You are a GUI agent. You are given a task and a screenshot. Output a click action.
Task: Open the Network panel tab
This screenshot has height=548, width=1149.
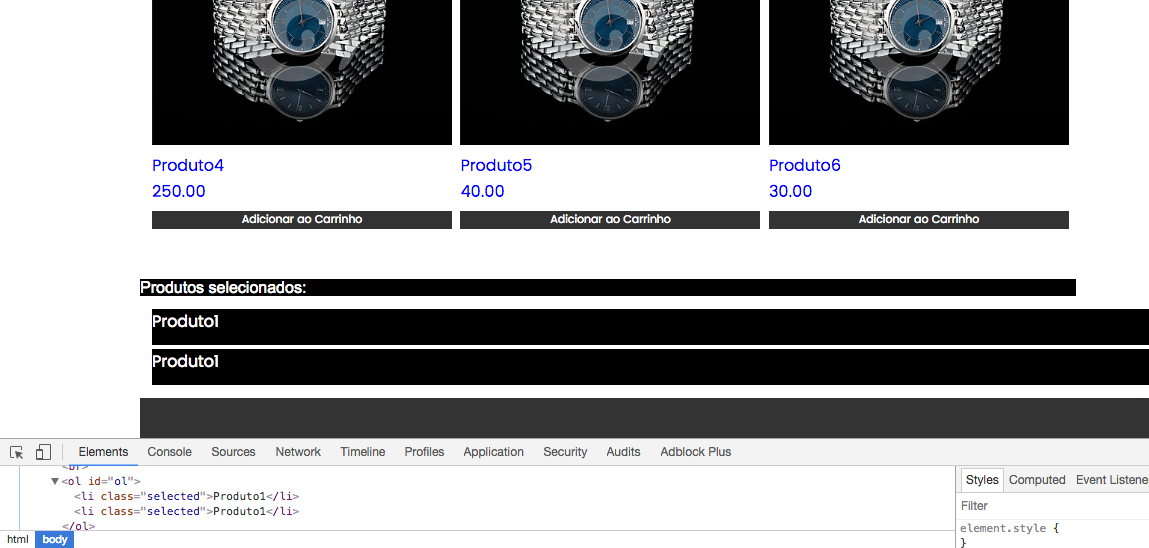298,452
